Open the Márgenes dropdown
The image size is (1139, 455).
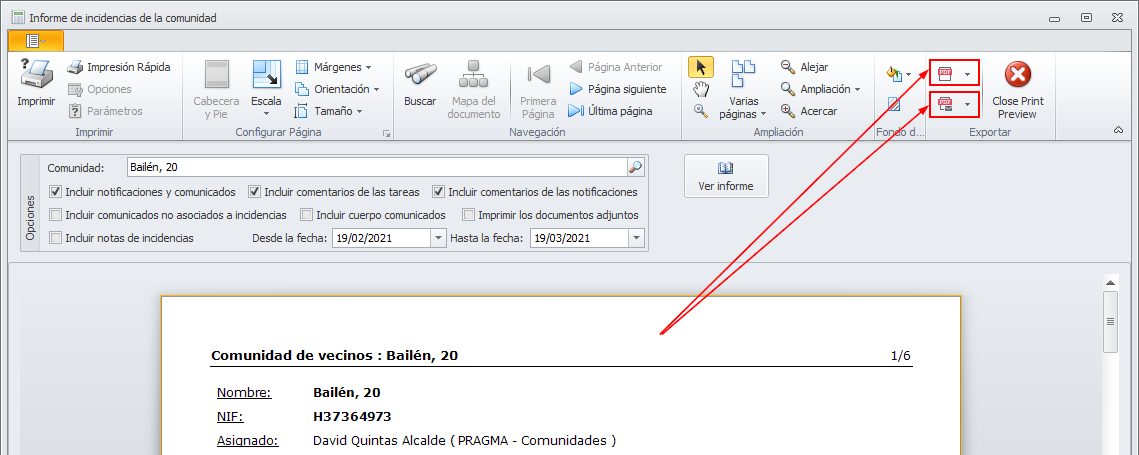point(333,67)
